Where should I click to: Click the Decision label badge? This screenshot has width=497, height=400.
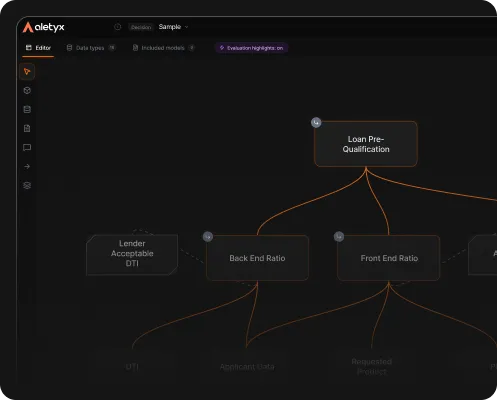tap(141, 27)
